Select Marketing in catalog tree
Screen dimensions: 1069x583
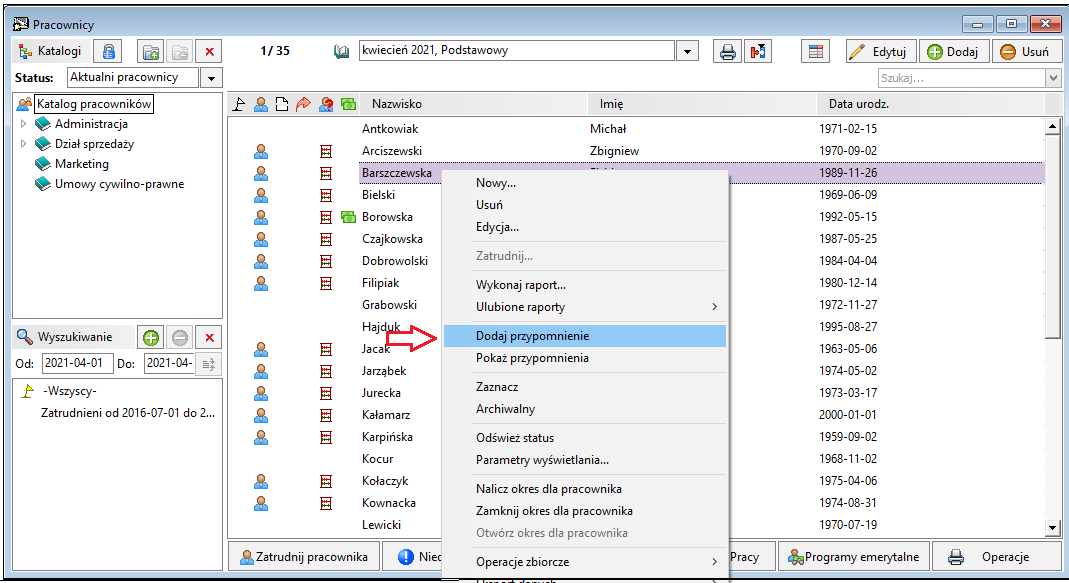coord(82,164)
